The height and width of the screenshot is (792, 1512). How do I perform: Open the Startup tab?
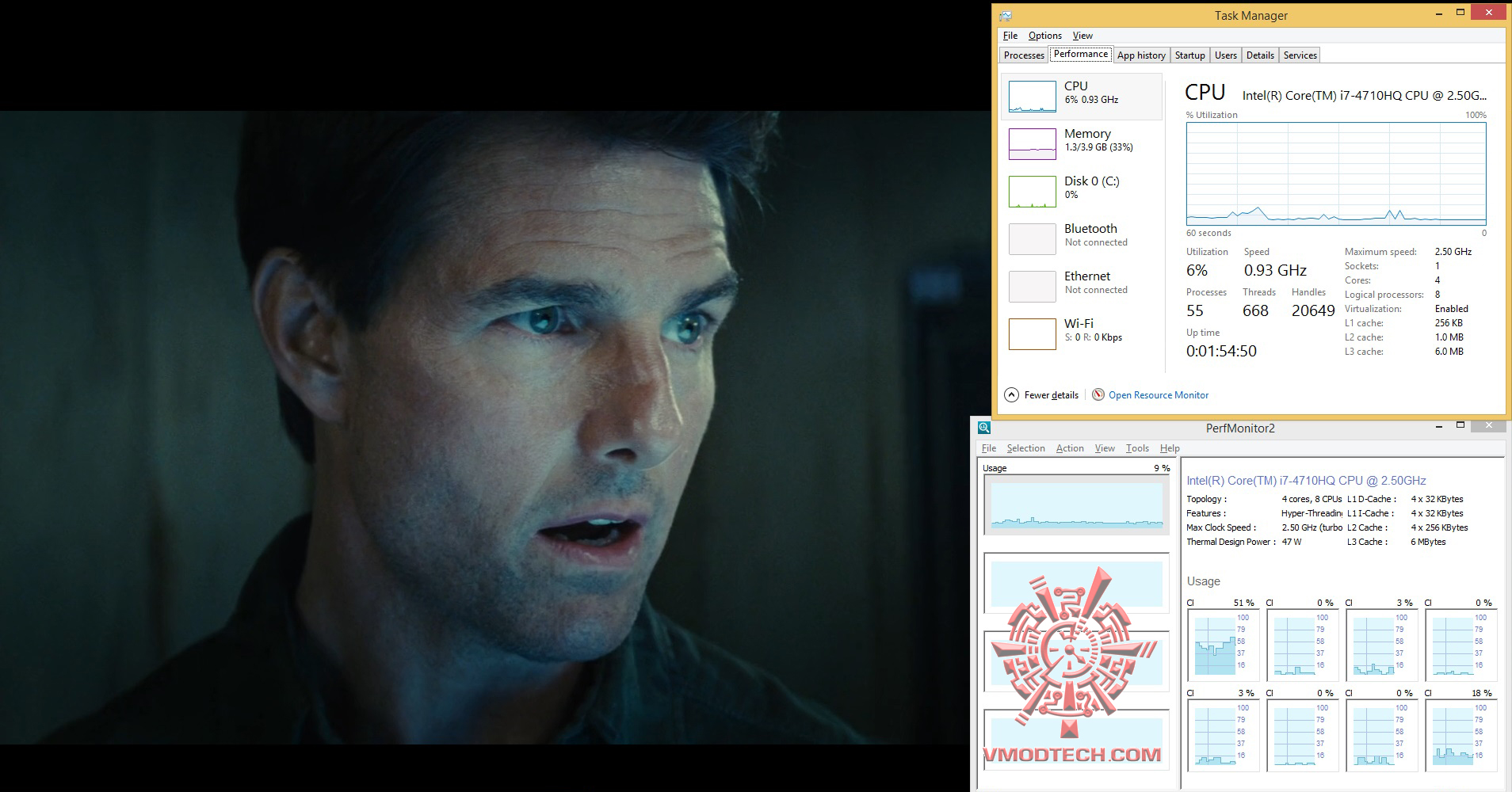pos(1189,55)
